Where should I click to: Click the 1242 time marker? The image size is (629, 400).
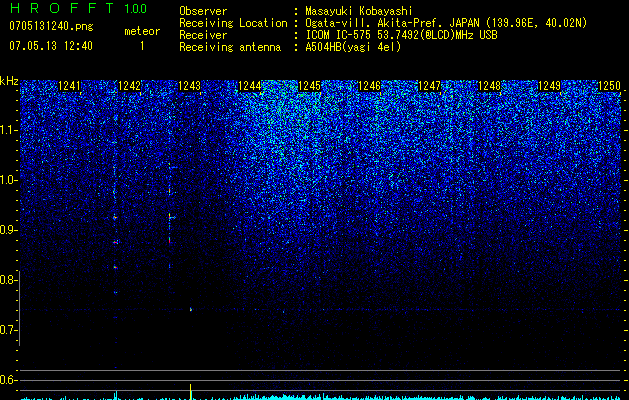pyautogui.click(x=130, y=86)
